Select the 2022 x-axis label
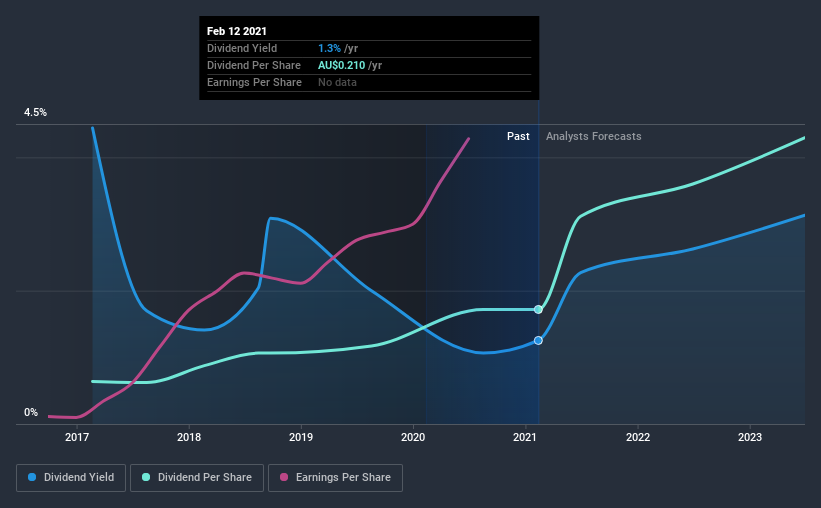The image size is (821, 508). coord(638,437)
